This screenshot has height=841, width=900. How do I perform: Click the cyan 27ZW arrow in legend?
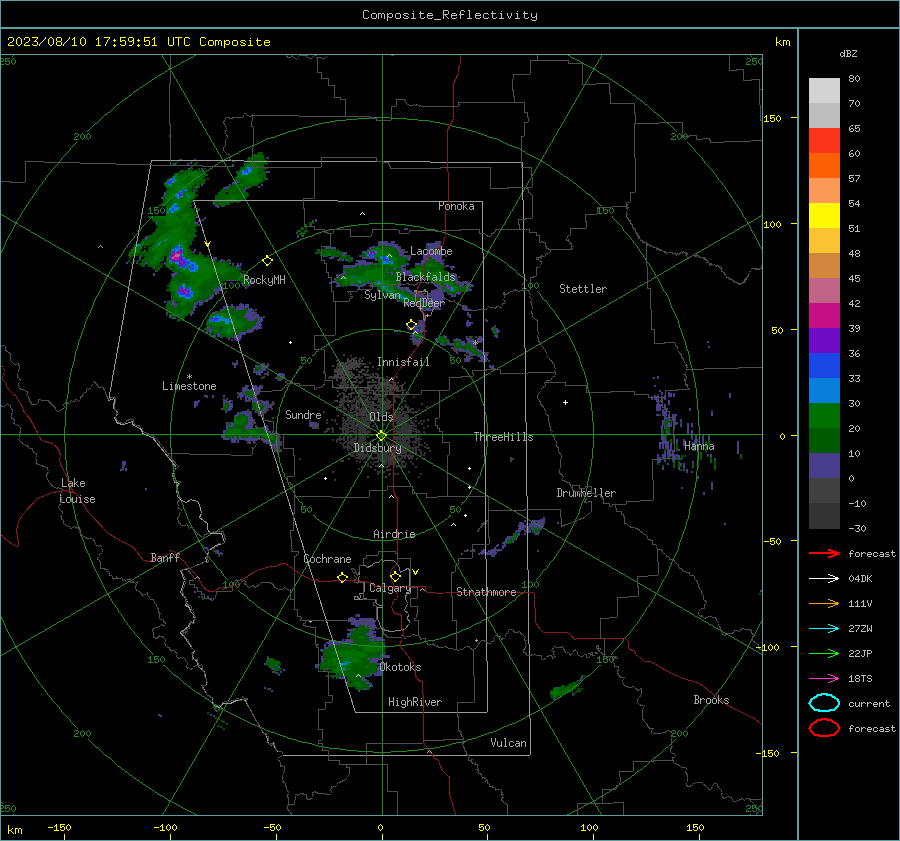point(824,629)
